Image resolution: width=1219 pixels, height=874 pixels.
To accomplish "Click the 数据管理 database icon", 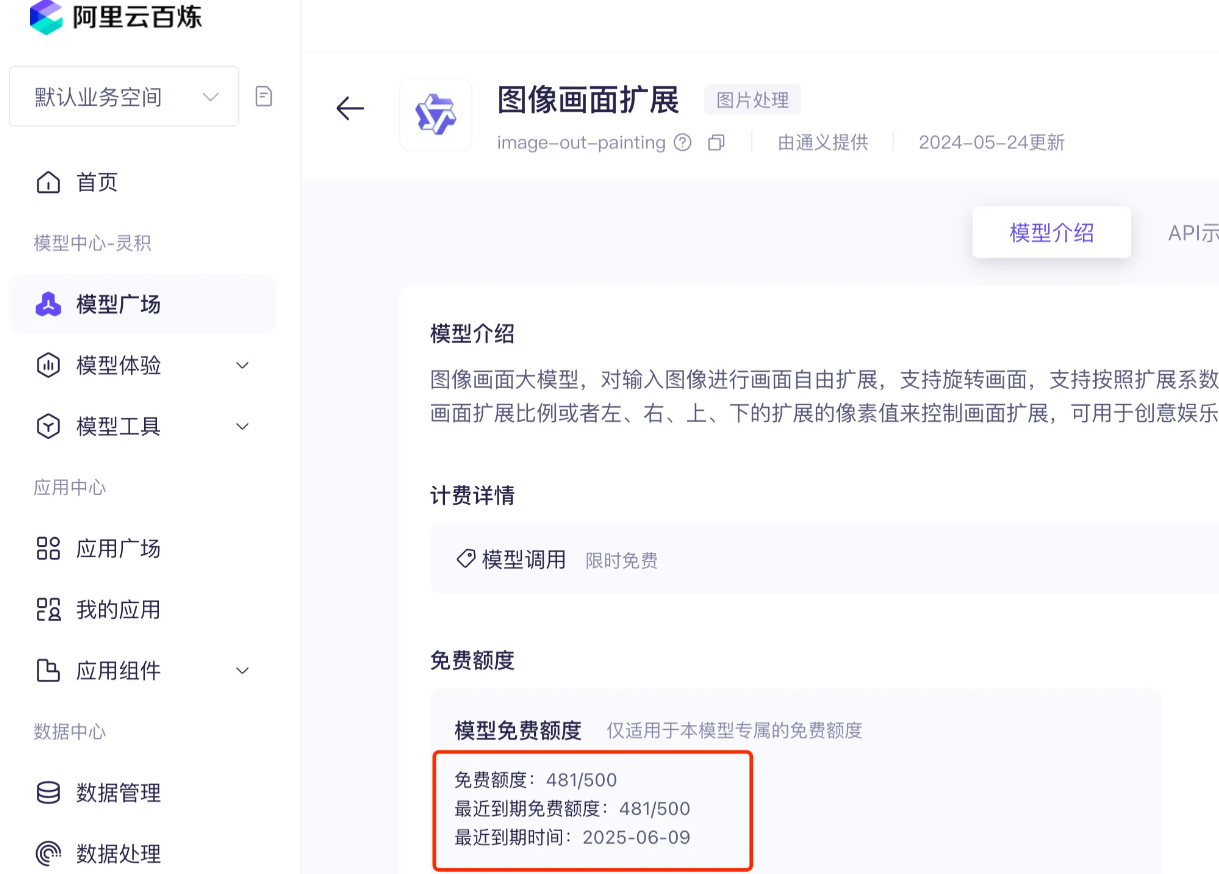I will coord(48,792).
